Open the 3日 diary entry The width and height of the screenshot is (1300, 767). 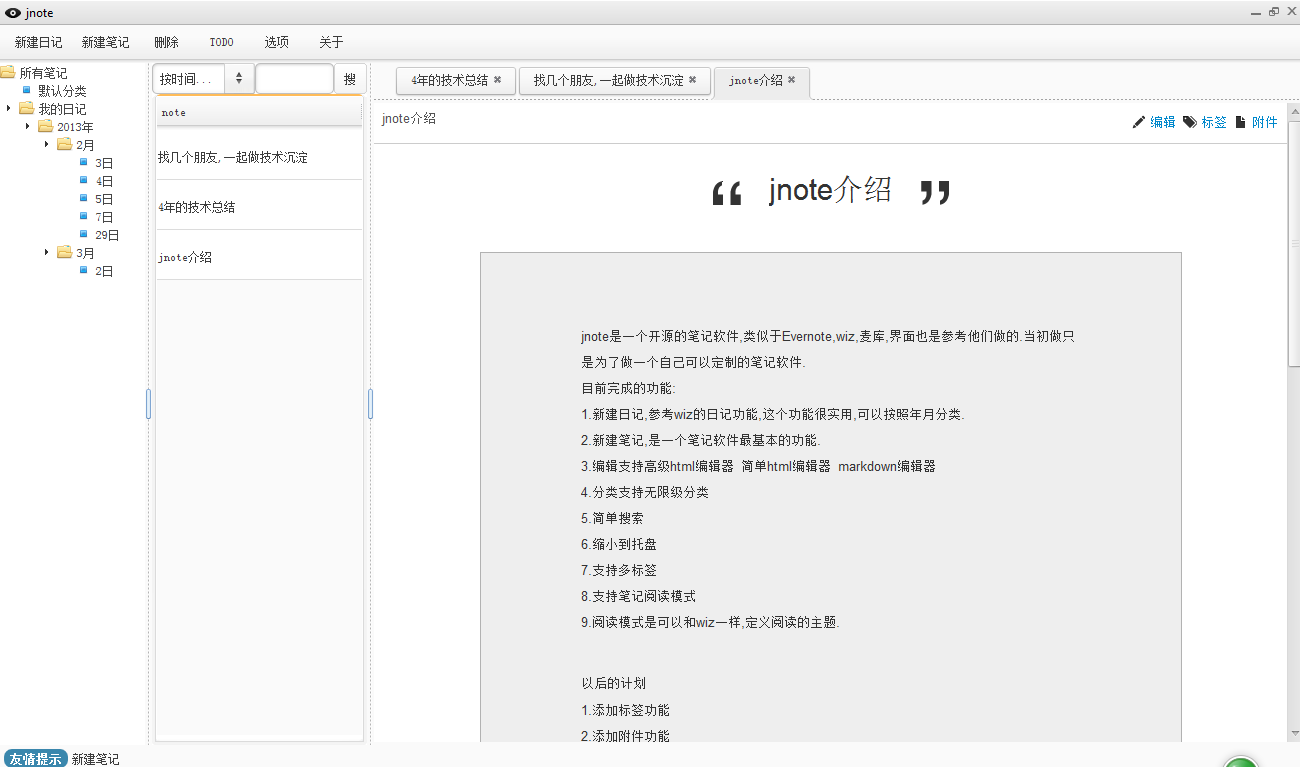click(104, 163)
